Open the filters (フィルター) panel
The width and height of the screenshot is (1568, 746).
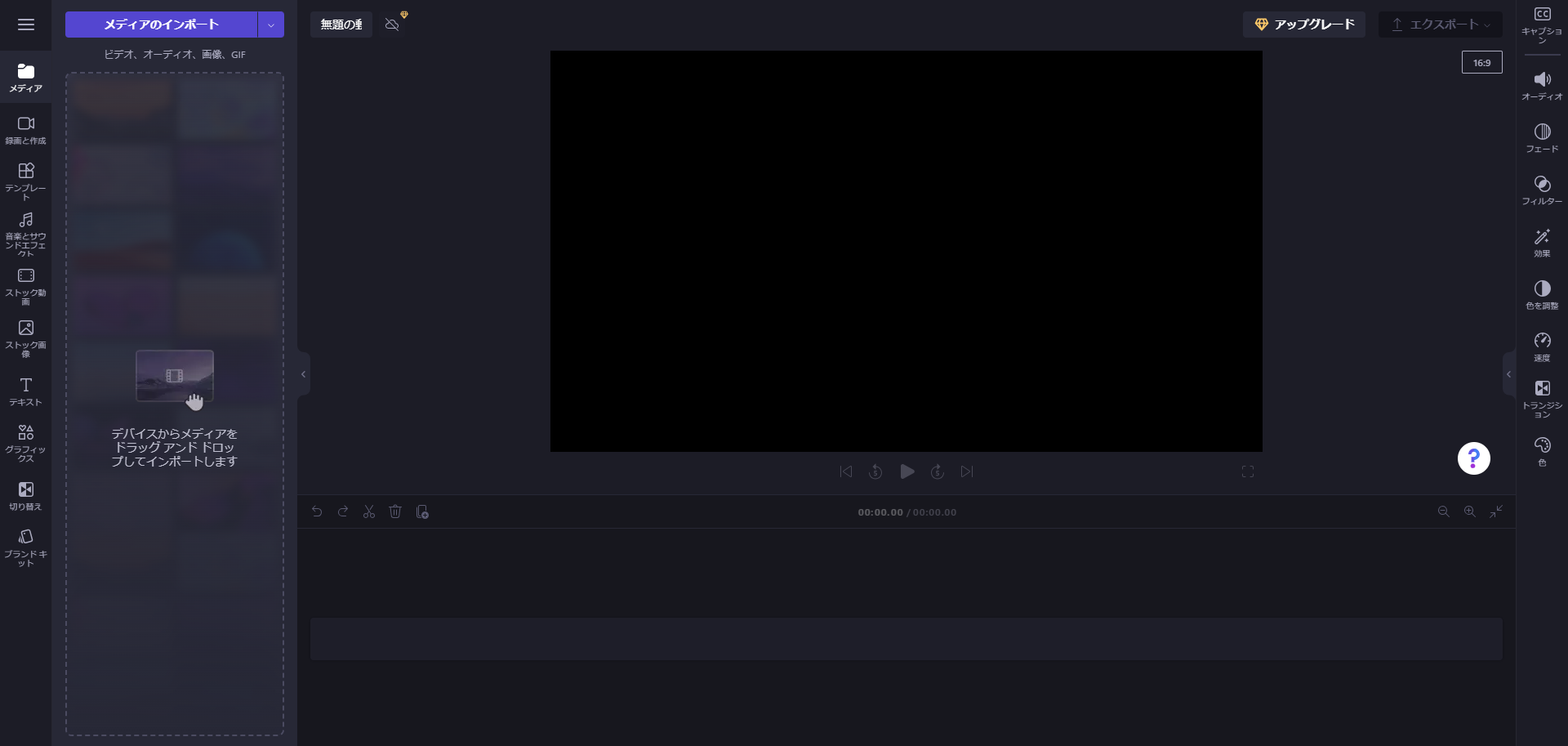[1542, 190]
